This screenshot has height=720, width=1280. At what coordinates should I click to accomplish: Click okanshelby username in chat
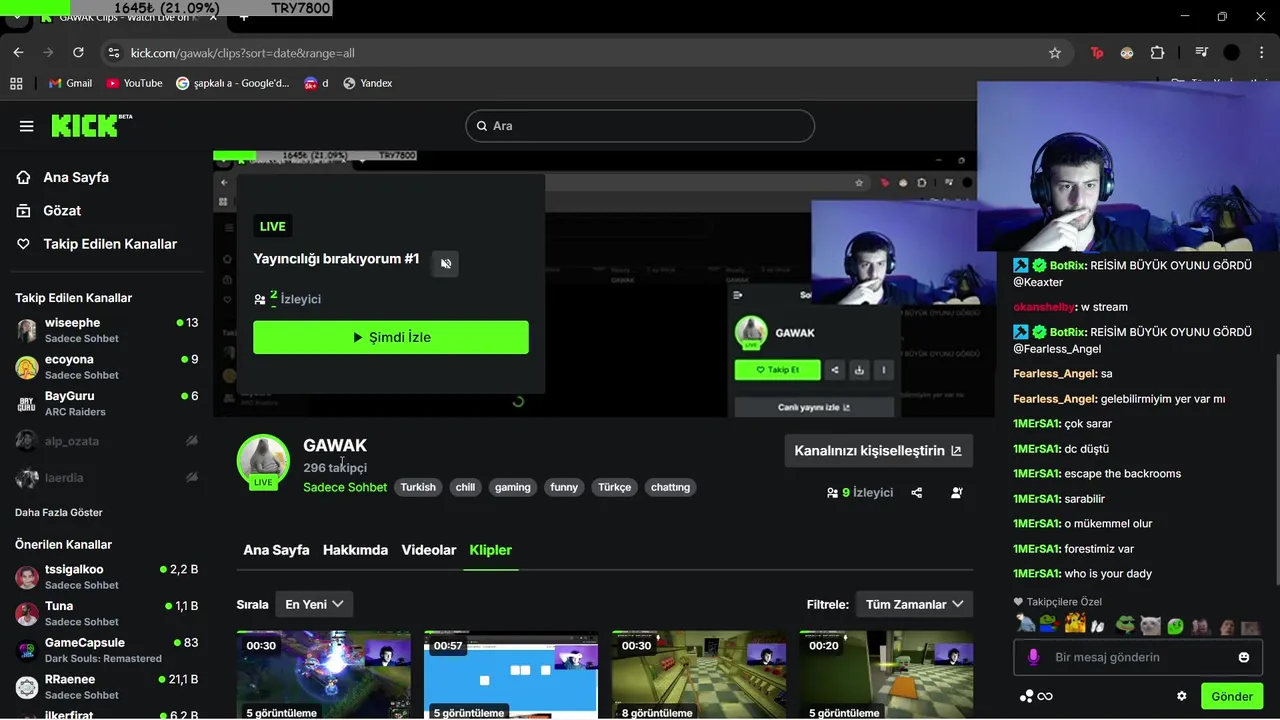pos(1044,307)
